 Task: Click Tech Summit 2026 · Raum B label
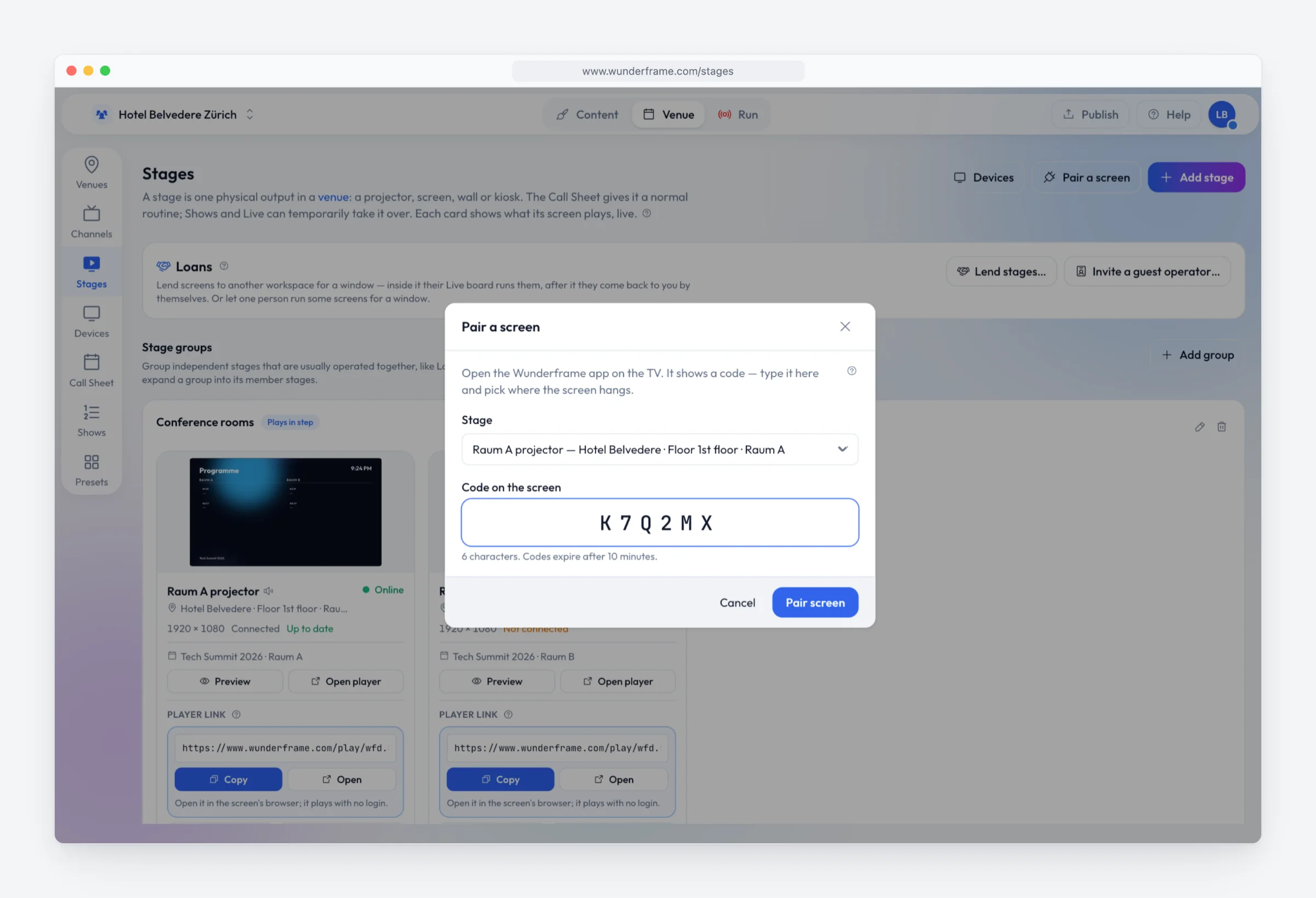pos(514,657)
